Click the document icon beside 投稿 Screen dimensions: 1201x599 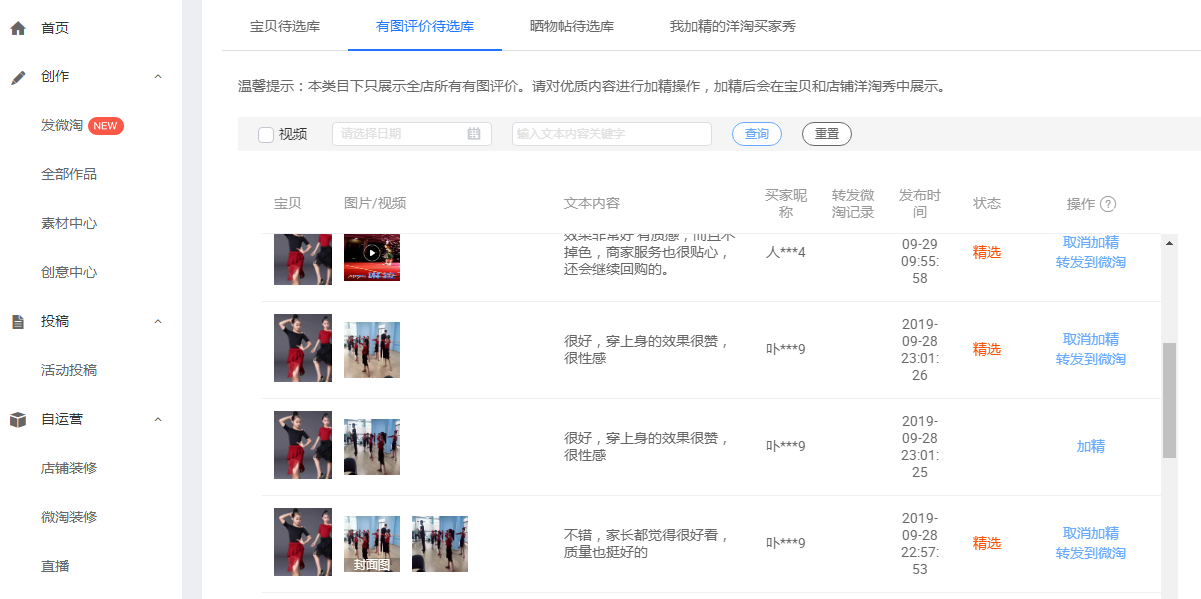tap(17, 322)
